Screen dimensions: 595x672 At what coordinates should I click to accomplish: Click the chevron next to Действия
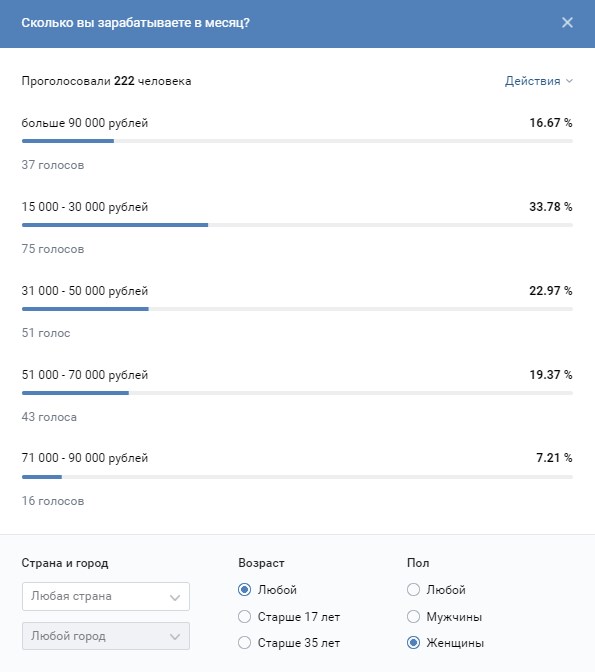[x=569, y=81]
